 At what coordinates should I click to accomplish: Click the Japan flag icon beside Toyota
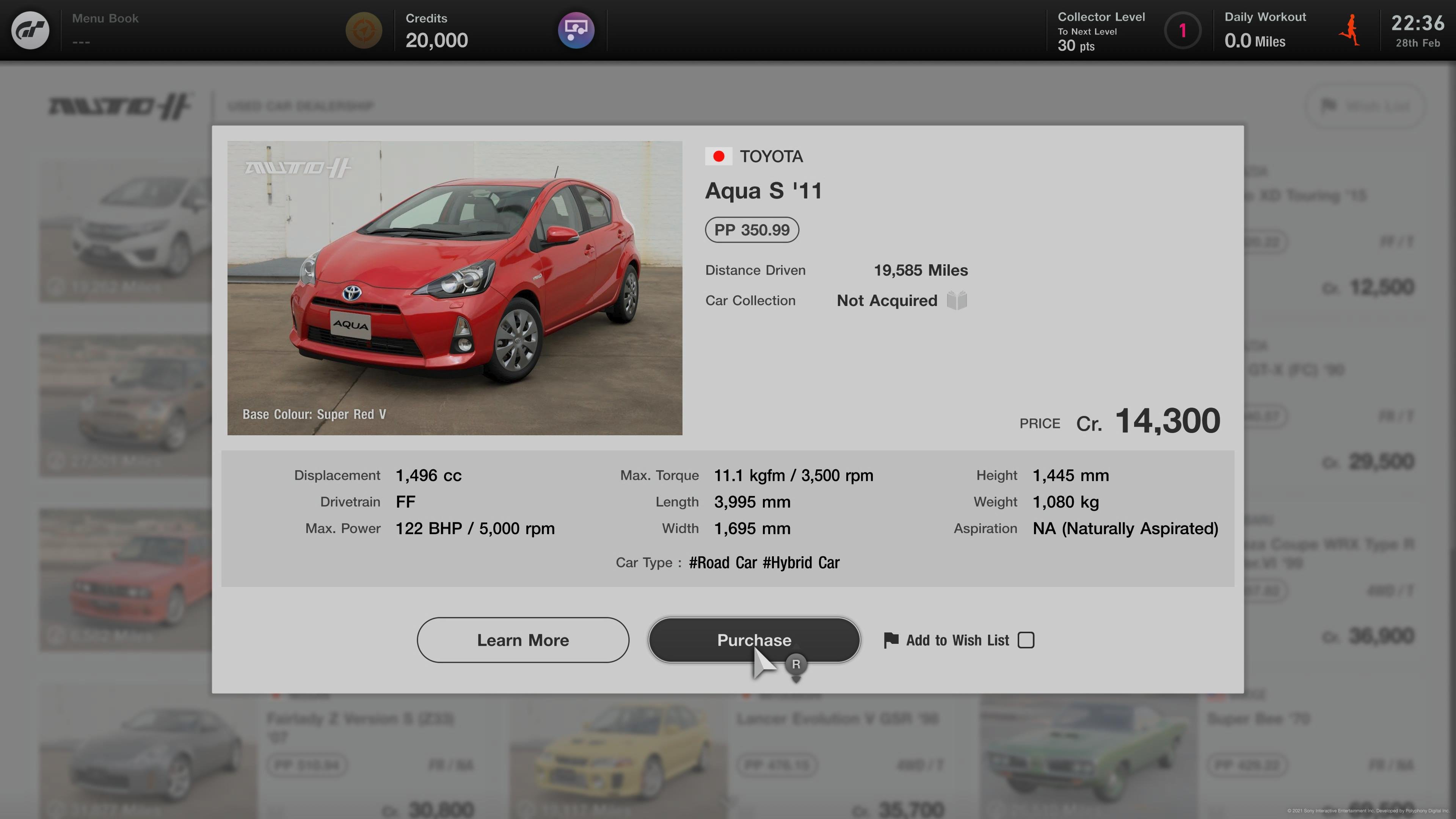click(x=719, y=156)
